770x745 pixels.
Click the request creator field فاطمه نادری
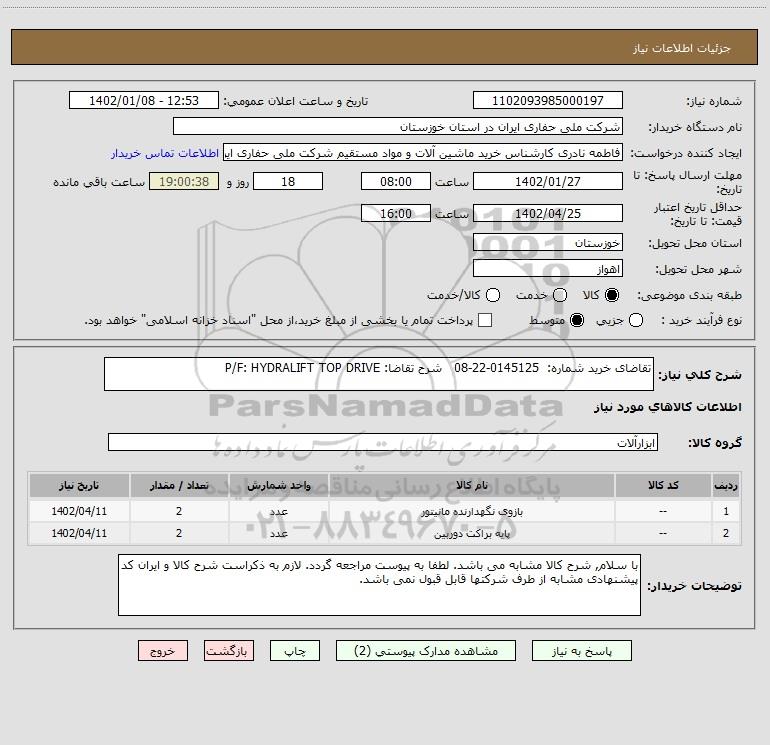(x=423, y=153)
